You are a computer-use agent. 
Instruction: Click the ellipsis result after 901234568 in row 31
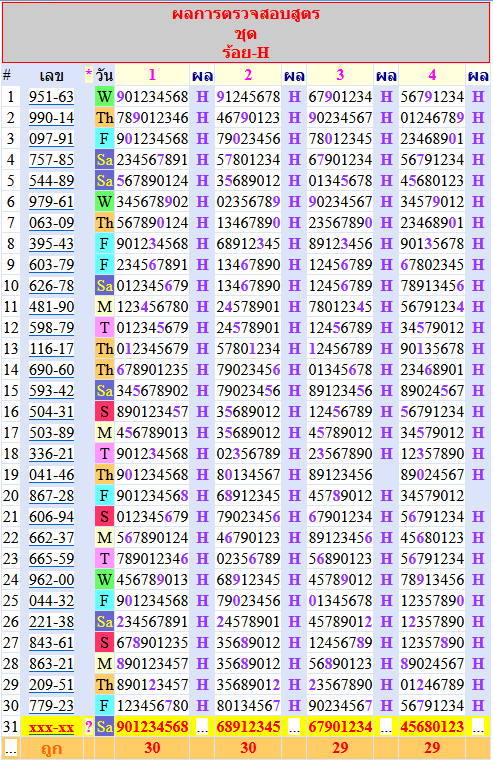click(x=202, y=727)
